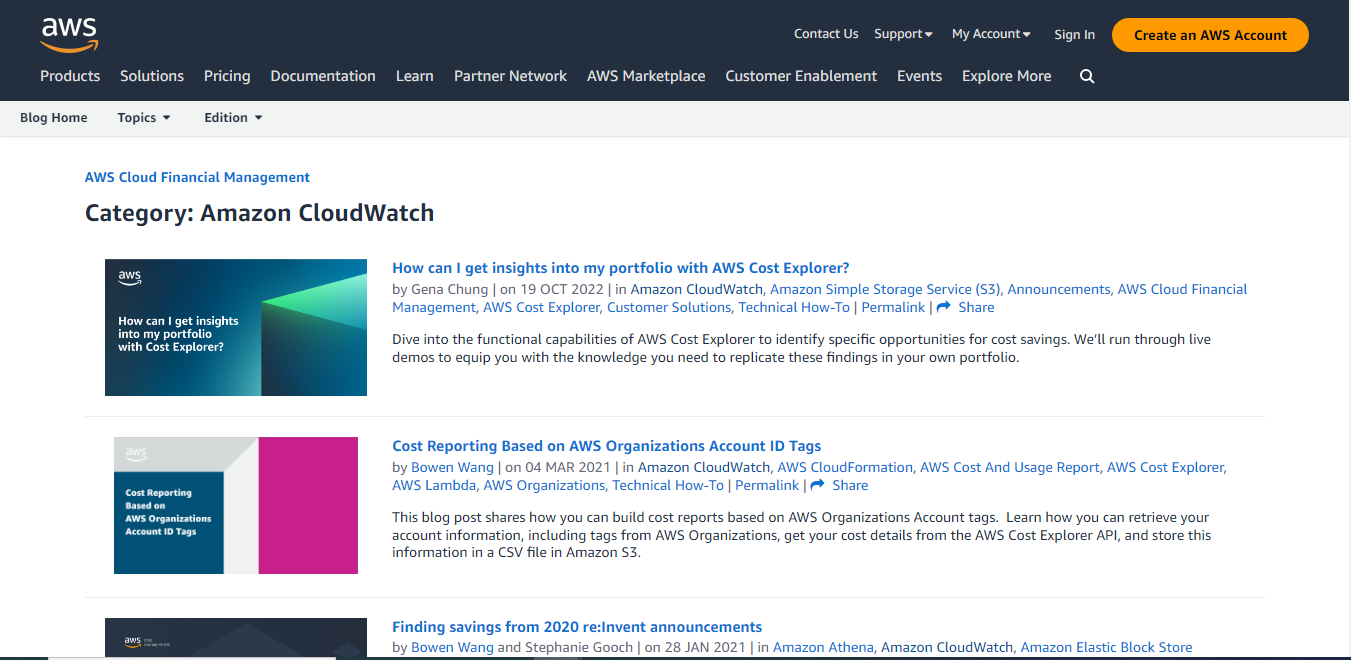Expand the My Account dropdown
Viewport: 1351px width, 660px height.
991,34
